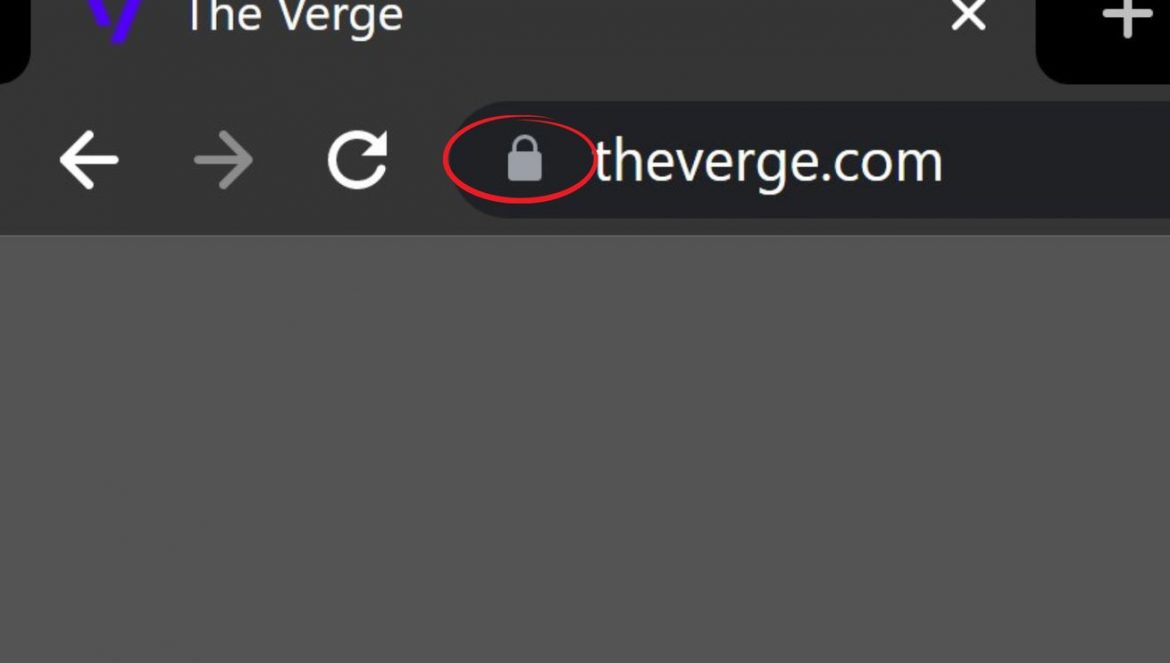Click the theverge.com URL text

[x=769, y=162]
